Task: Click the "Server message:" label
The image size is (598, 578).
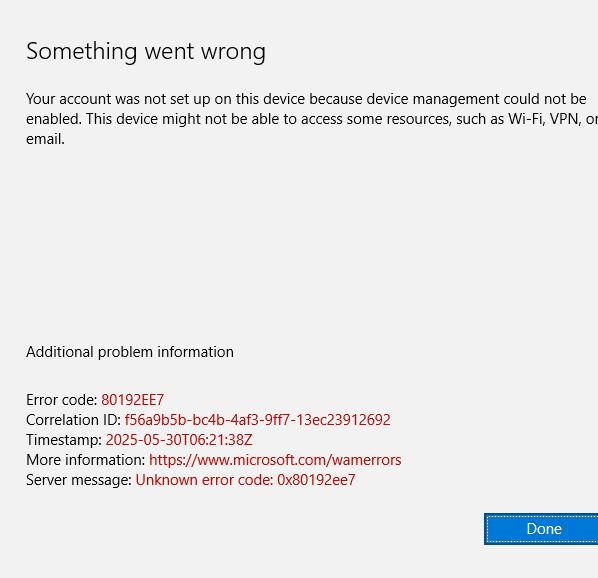Action: 79,480
